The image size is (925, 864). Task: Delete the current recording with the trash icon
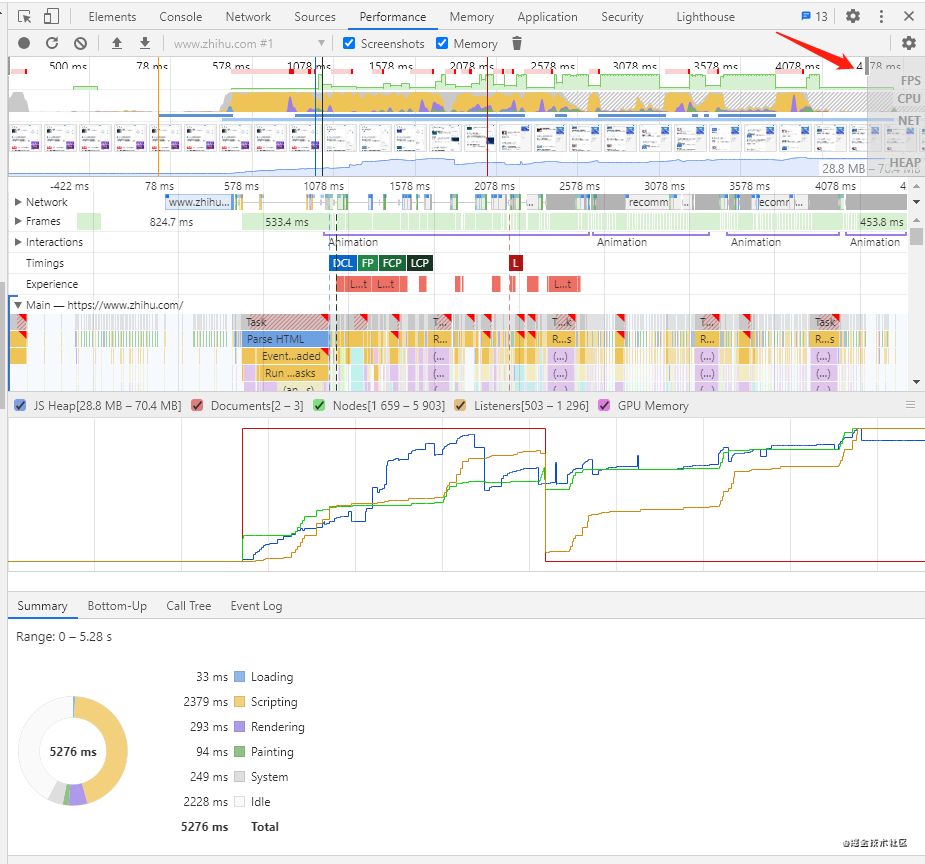[516, 43]
